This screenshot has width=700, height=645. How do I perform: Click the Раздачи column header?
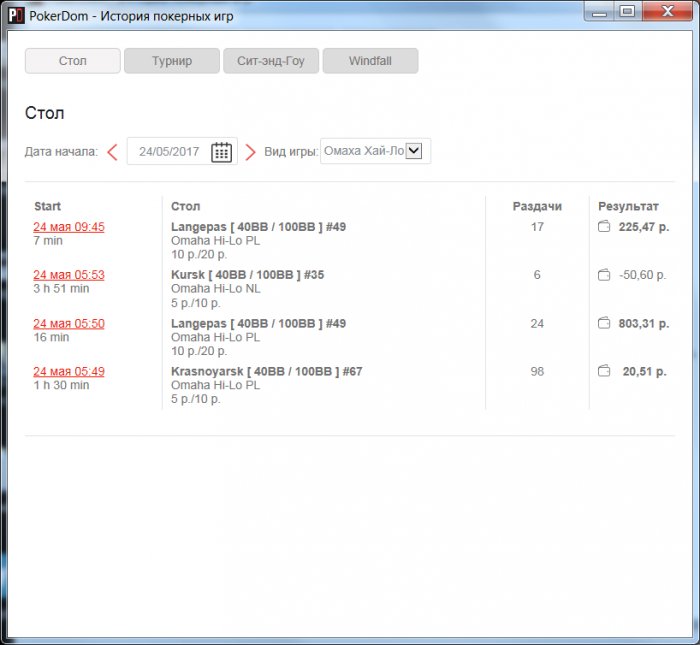point(537,206)
